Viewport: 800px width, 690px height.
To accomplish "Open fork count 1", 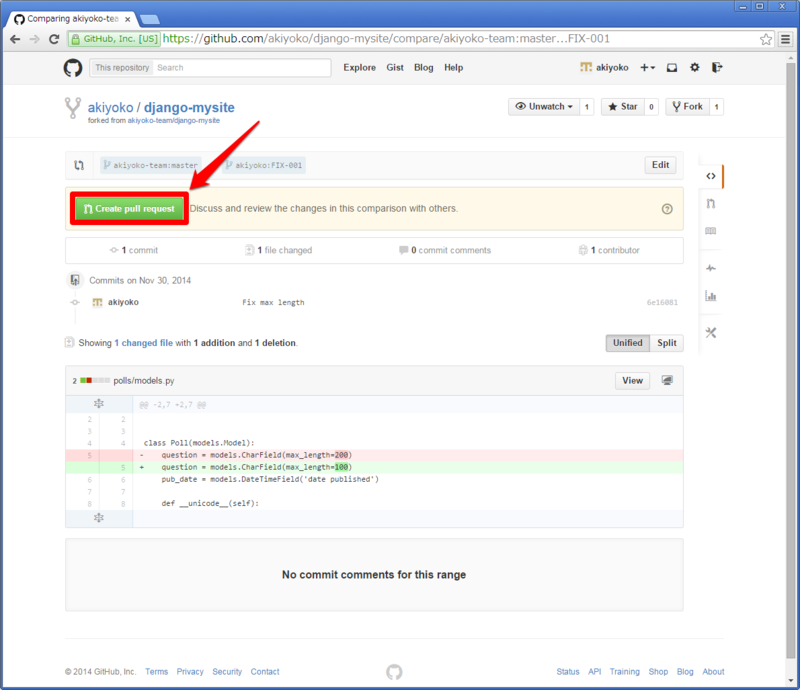I will pos(716,107).
